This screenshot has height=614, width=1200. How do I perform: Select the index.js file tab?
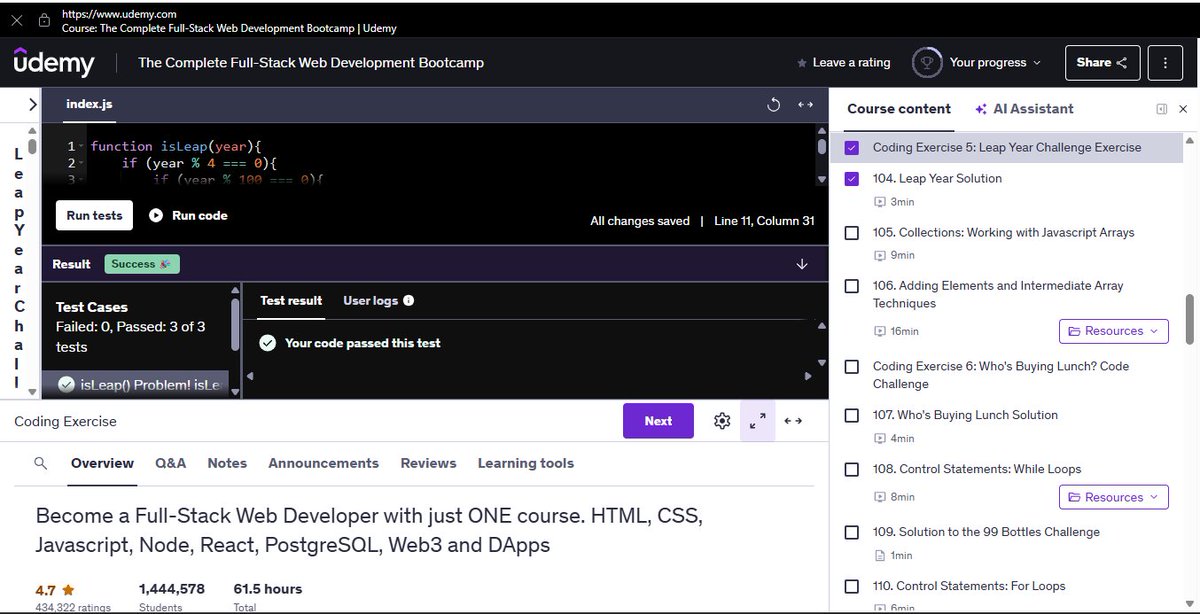click(x=89, y=104)
